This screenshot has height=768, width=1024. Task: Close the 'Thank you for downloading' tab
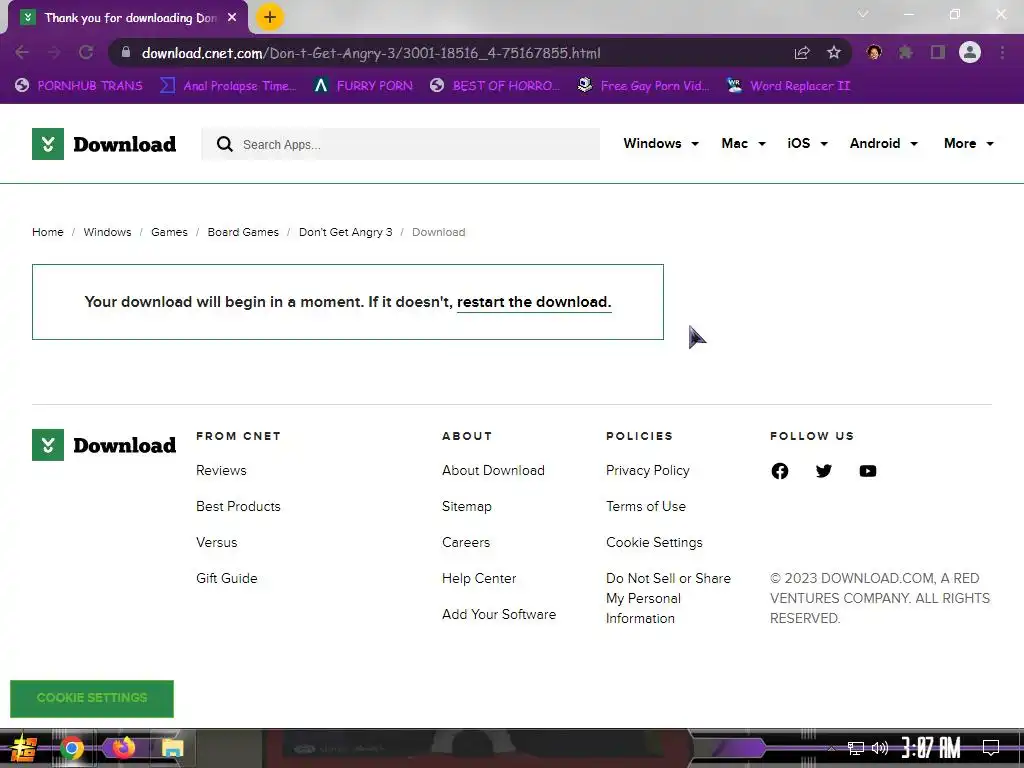click(232, 18)
